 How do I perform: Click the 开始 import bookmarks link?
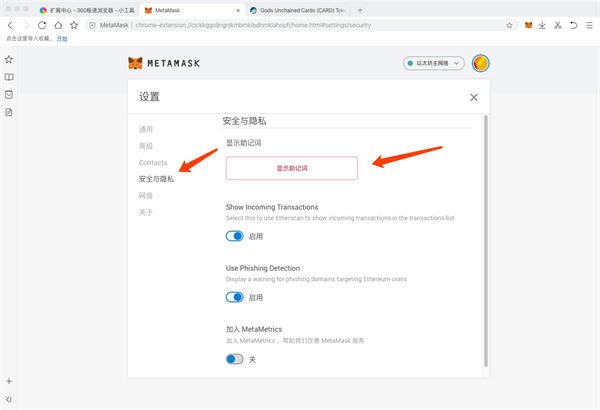click(x=62, y=39)
